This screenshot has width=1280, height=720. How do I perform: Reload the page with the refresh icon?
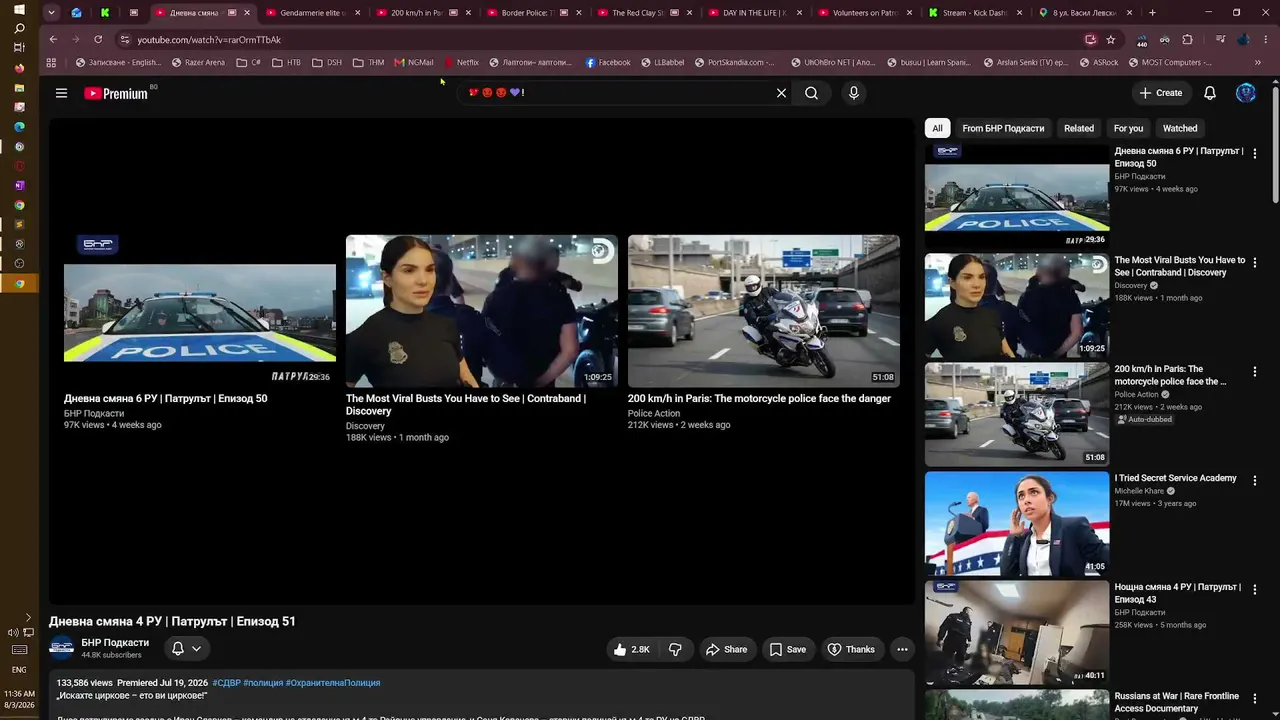(98, 40)
